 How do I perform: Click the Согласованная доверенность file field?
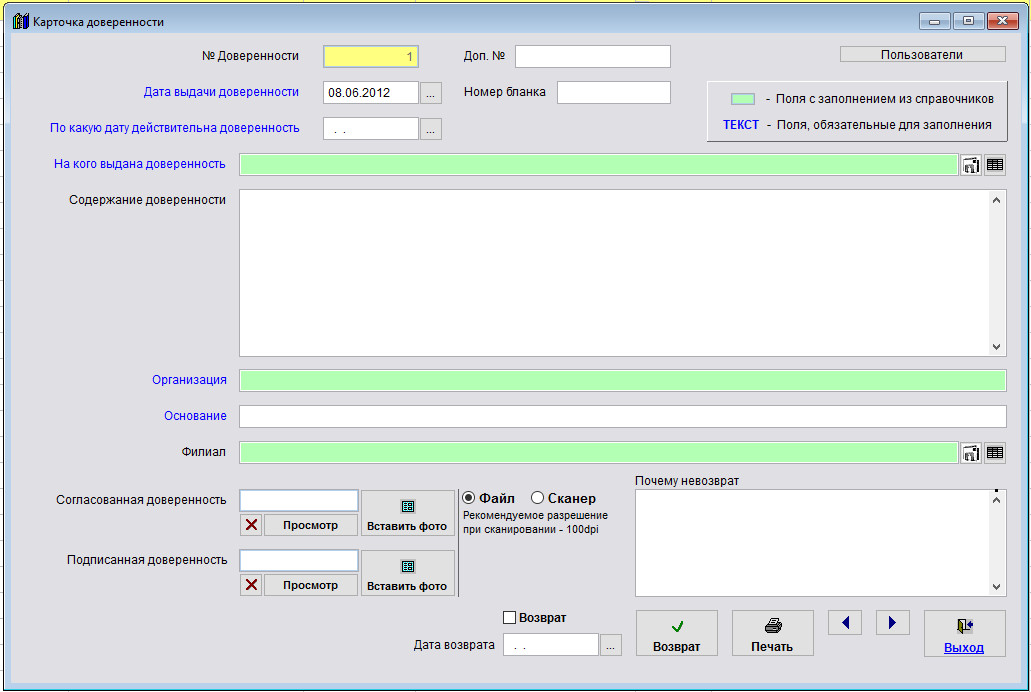[x=299, y=501]
